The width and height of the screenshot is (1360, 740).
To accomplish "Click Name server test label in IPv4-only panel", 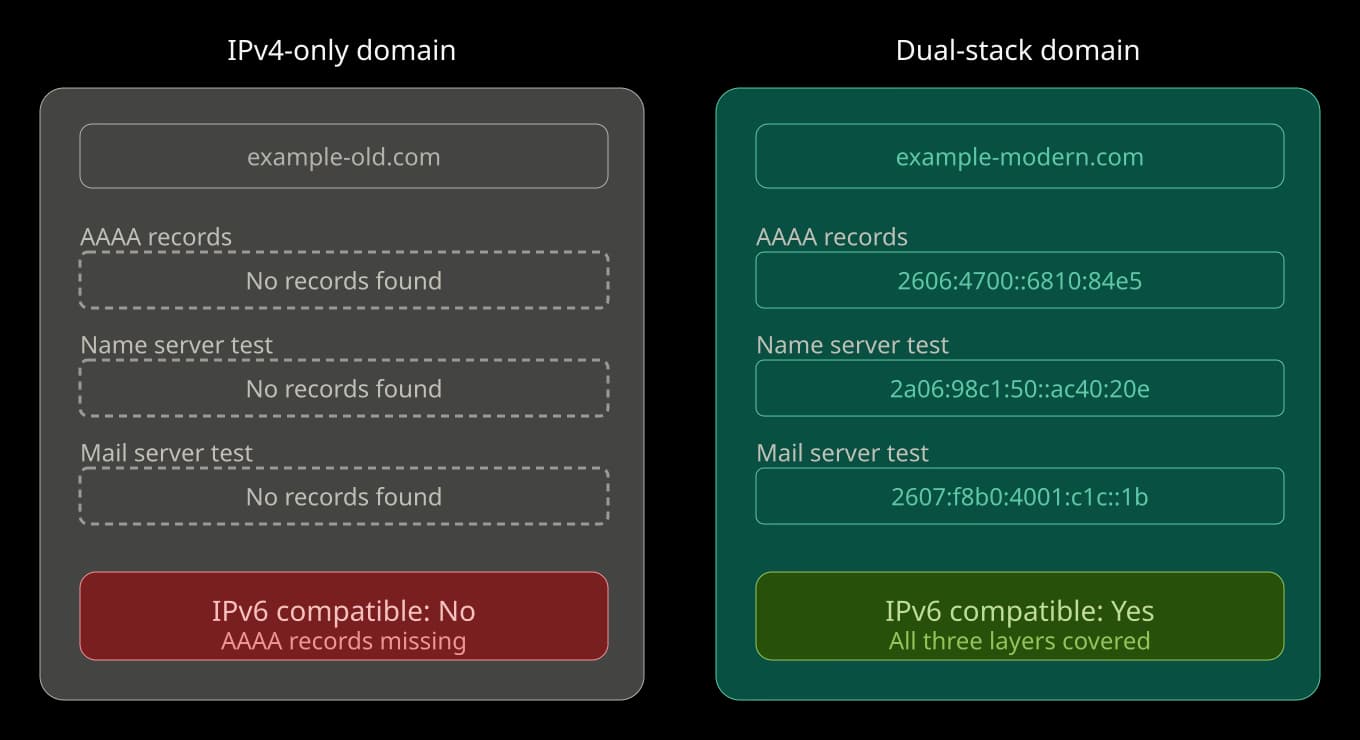I will (x=177, y=345).
